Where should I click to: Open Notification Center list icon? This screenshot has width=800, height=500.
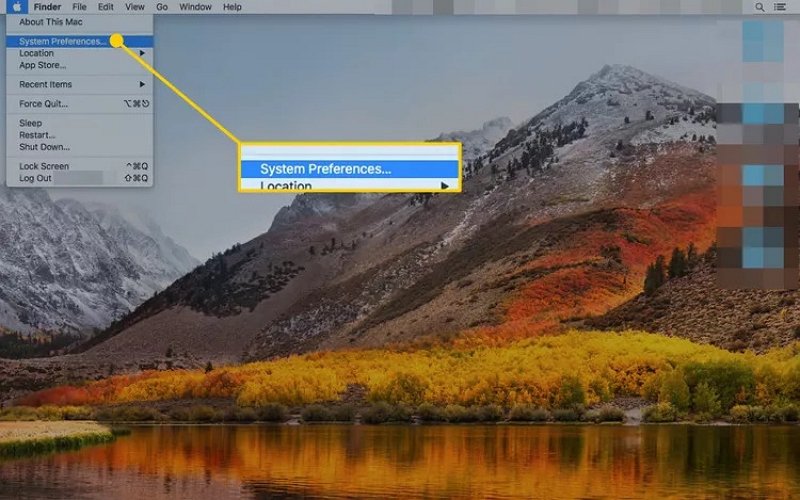tap(780, 7)
